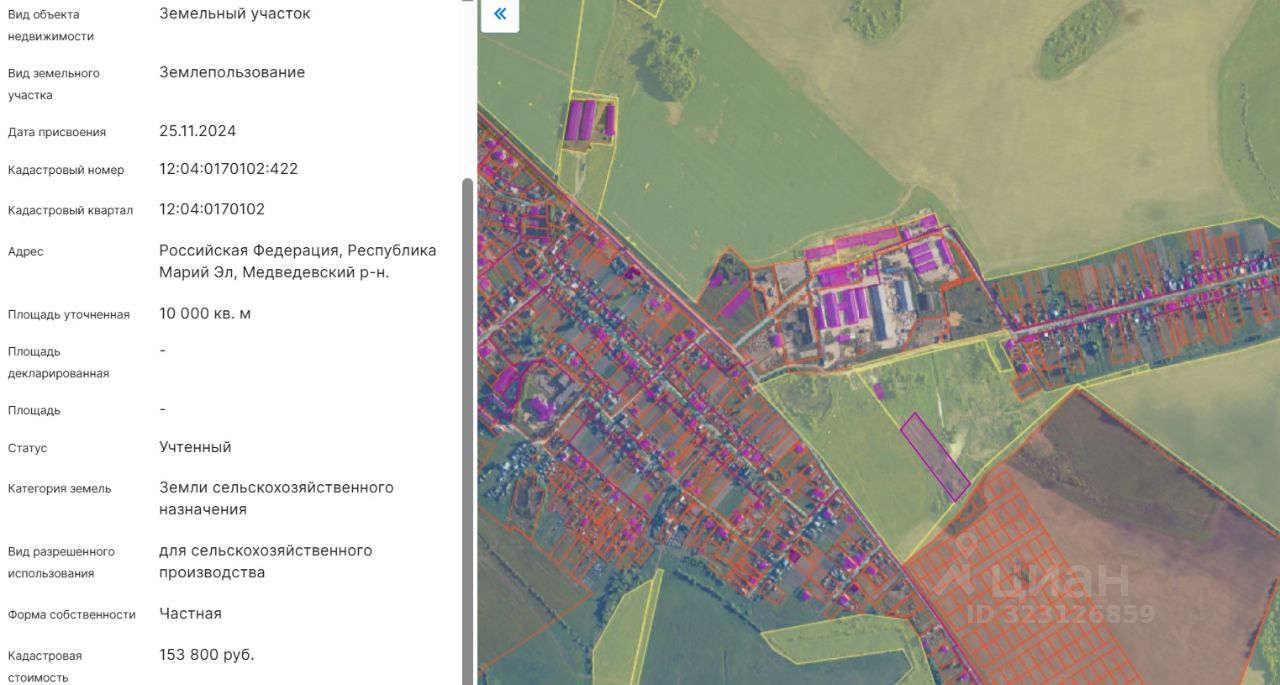Click the label Форма собственности
1280x685 pixels.
[71, 614]
